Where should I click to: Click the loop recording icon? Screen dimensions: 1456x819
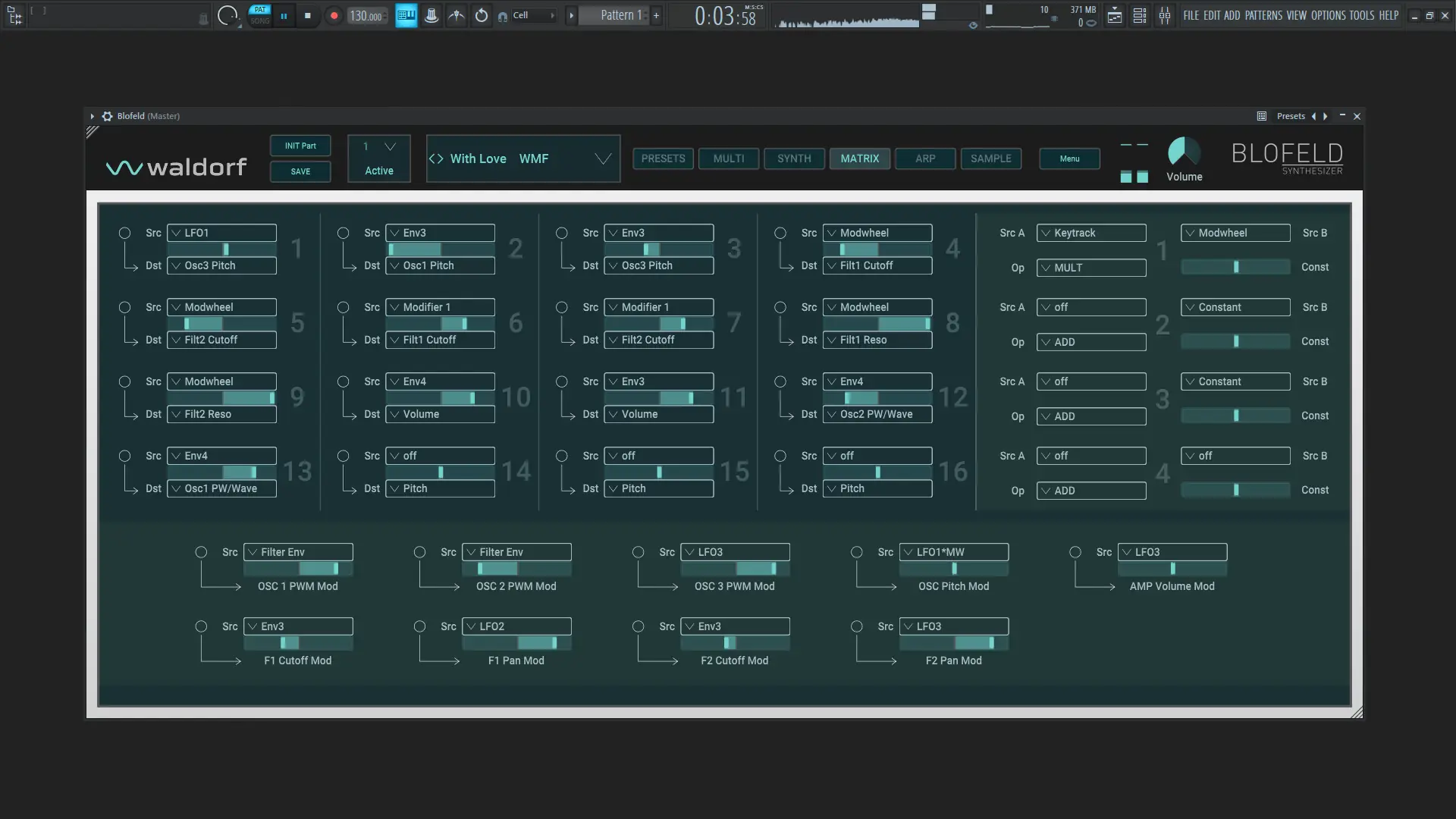click(x=482, y=15)
